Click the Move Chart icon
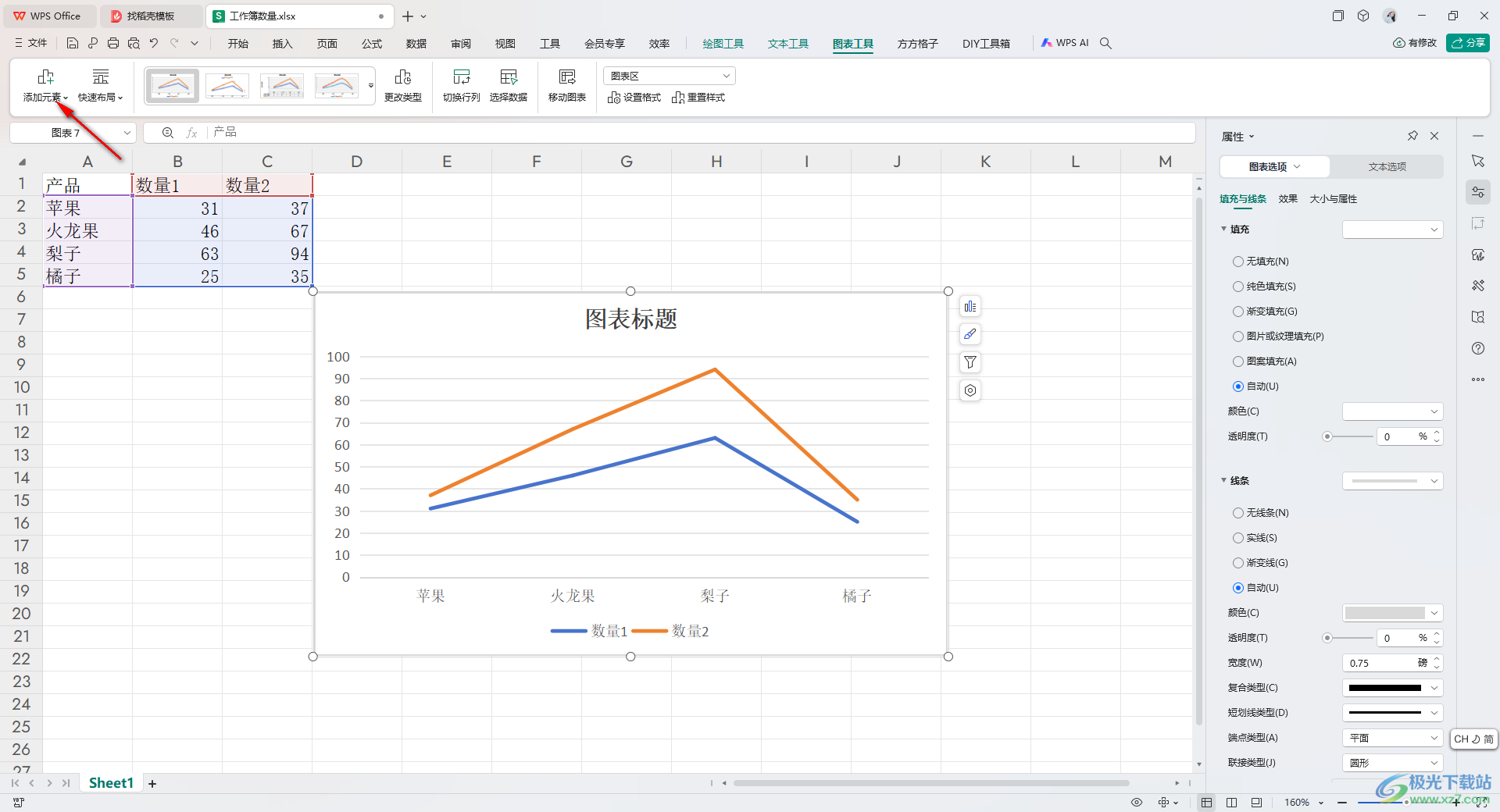This screenshot has height=812, width=1500. point(567,77)
